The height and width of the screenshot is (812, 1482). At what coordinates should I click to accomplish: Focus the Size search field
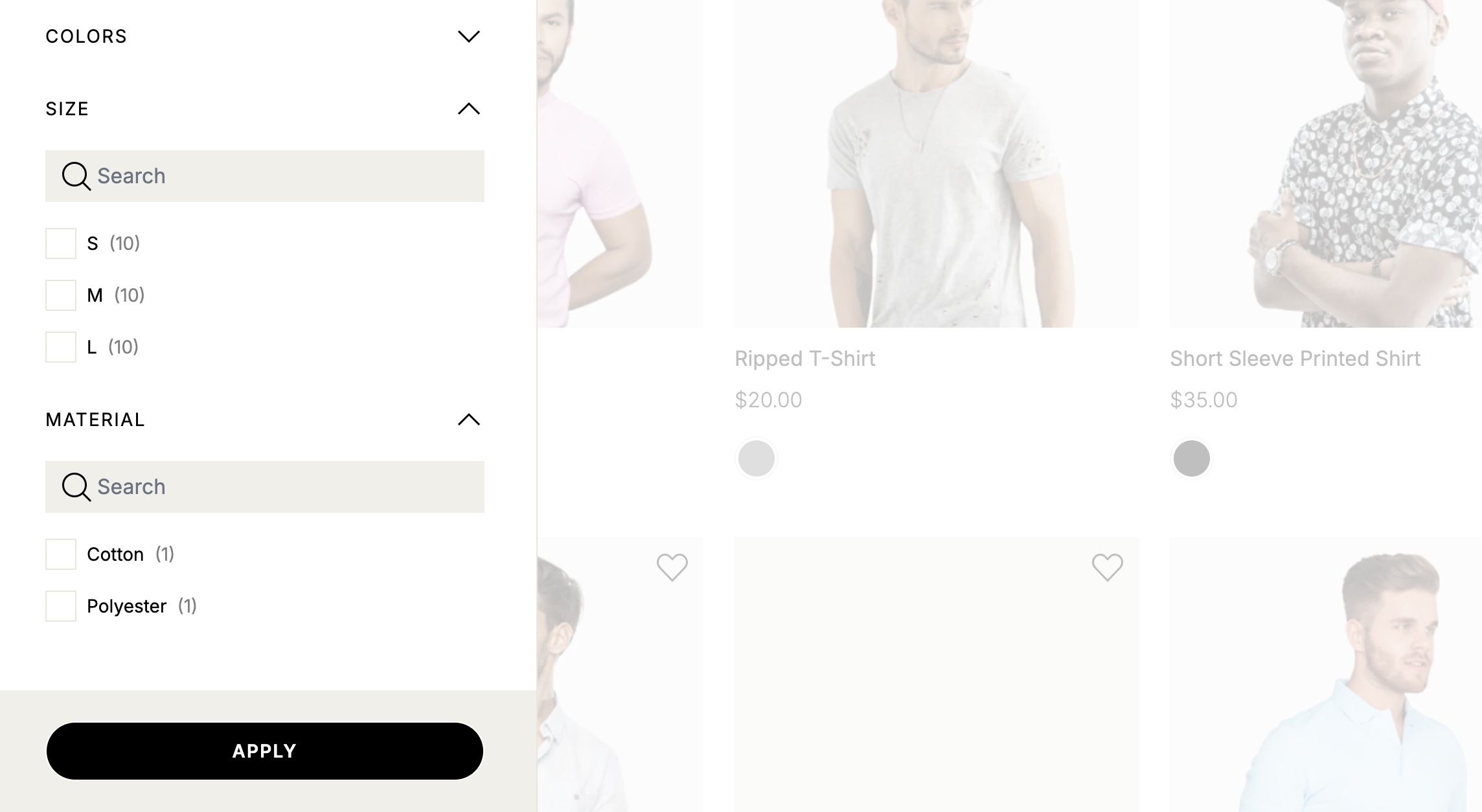[265, 176]
